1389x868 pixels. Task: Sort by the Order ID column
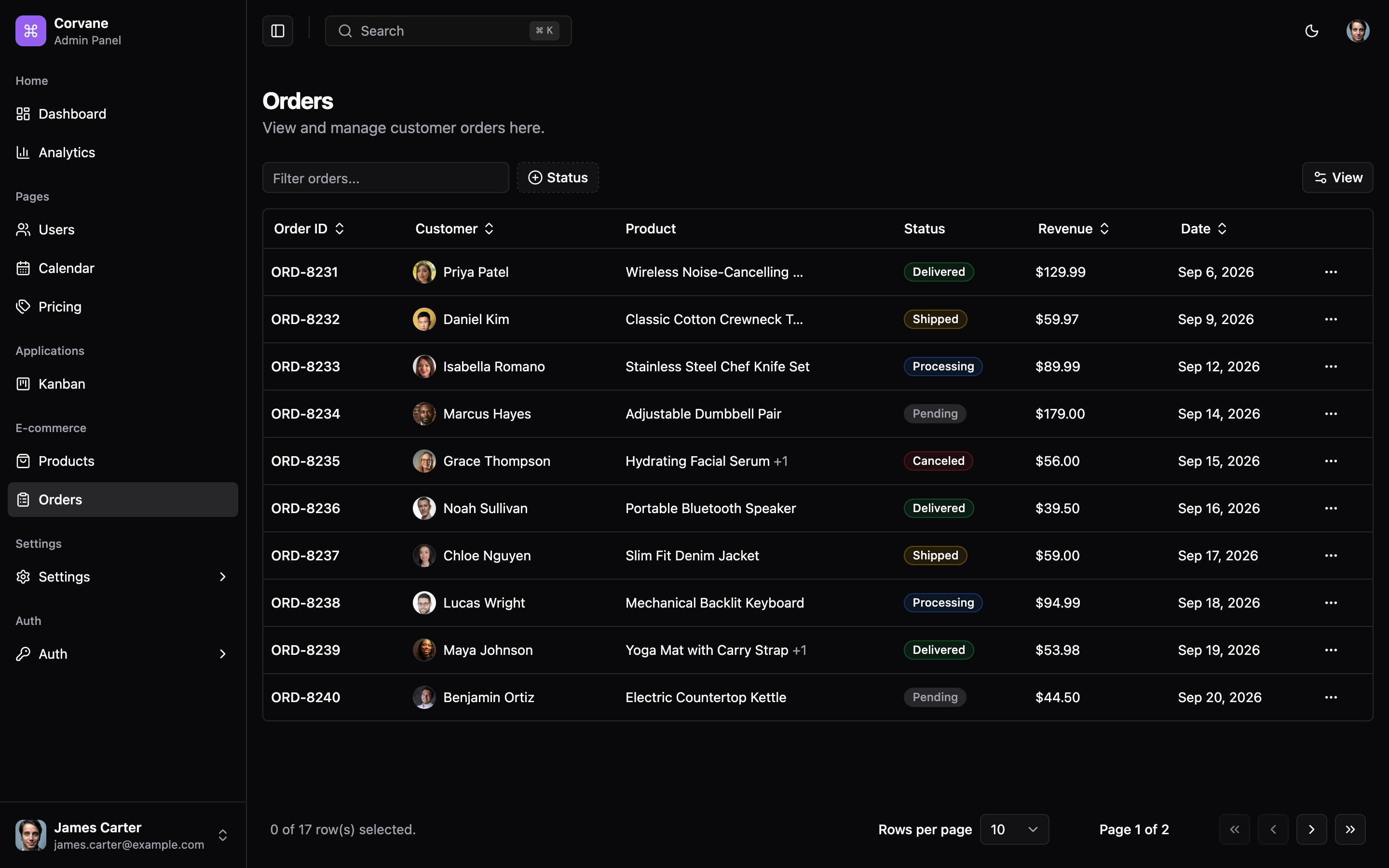point(309,229)
